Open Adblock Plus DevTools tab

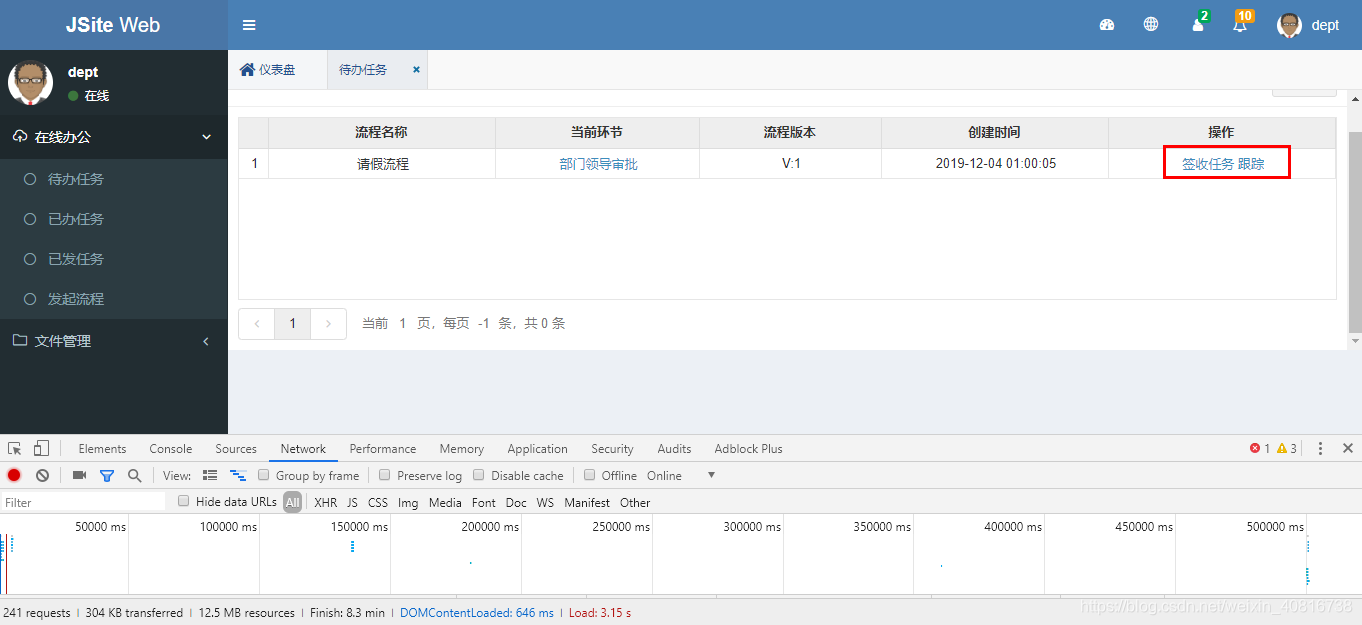click(x=748, y=449)
